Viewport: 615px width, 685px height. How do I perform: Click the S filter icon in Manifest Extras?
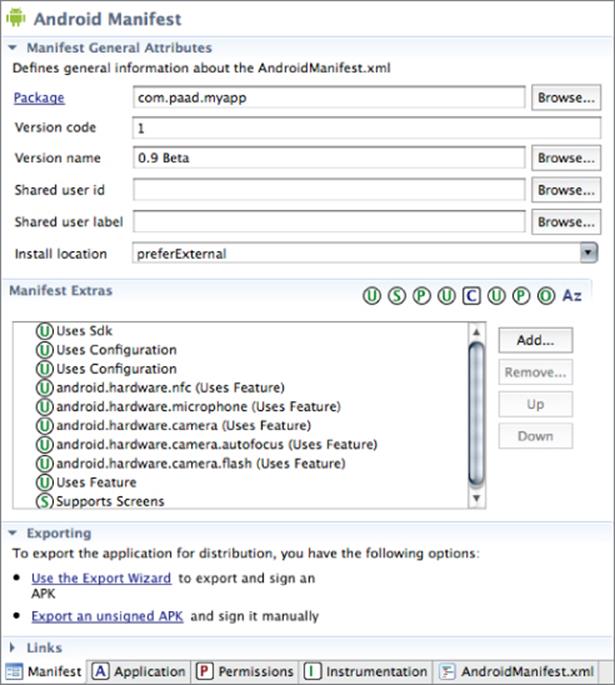[x=397, y=296]
